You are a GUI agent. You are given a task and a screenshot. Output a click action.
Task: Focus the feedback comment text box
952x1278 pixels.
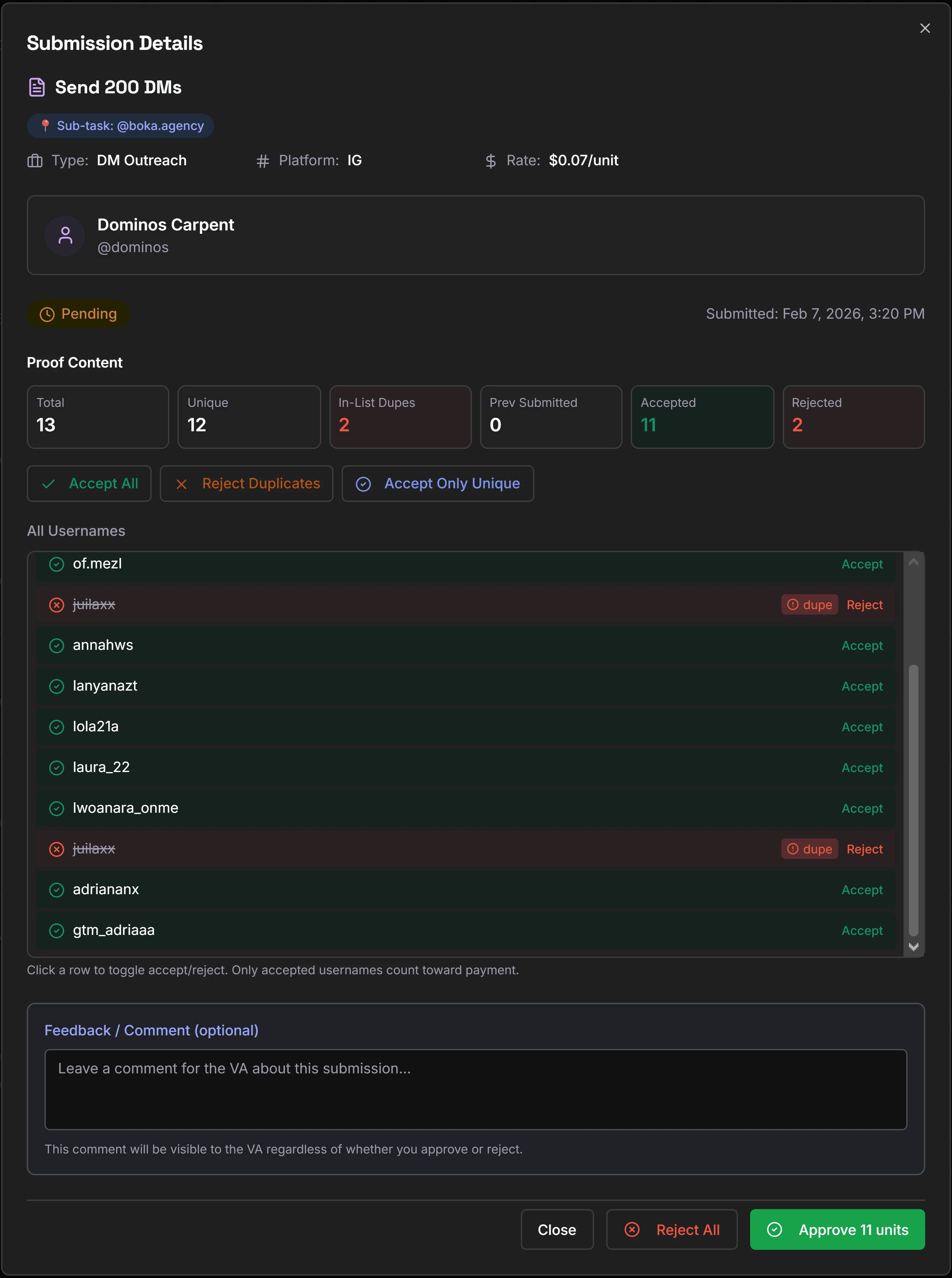[x=475, y=1089]
